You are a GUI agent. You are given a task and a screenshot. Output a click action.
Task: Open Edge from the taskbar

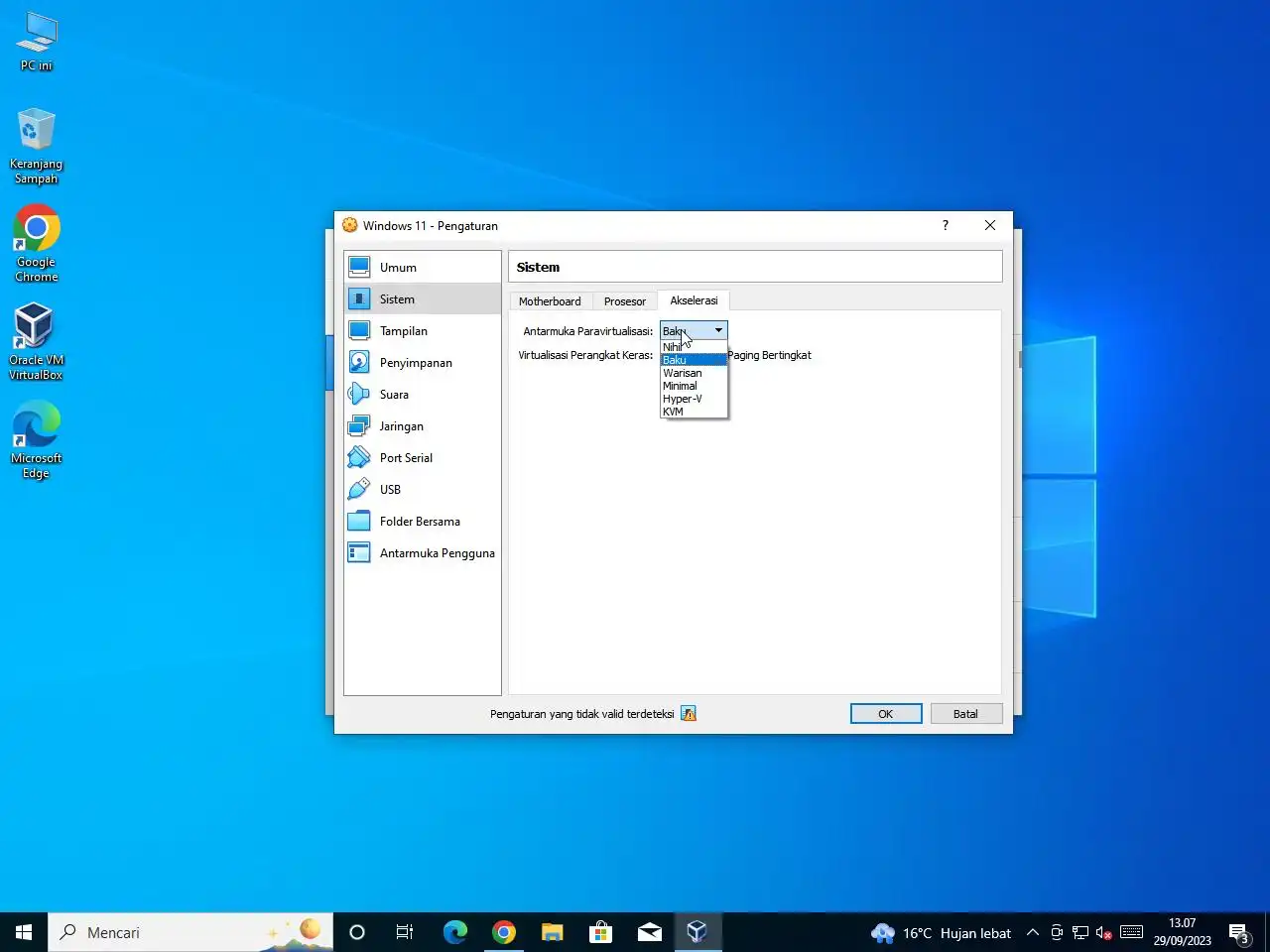454,932
